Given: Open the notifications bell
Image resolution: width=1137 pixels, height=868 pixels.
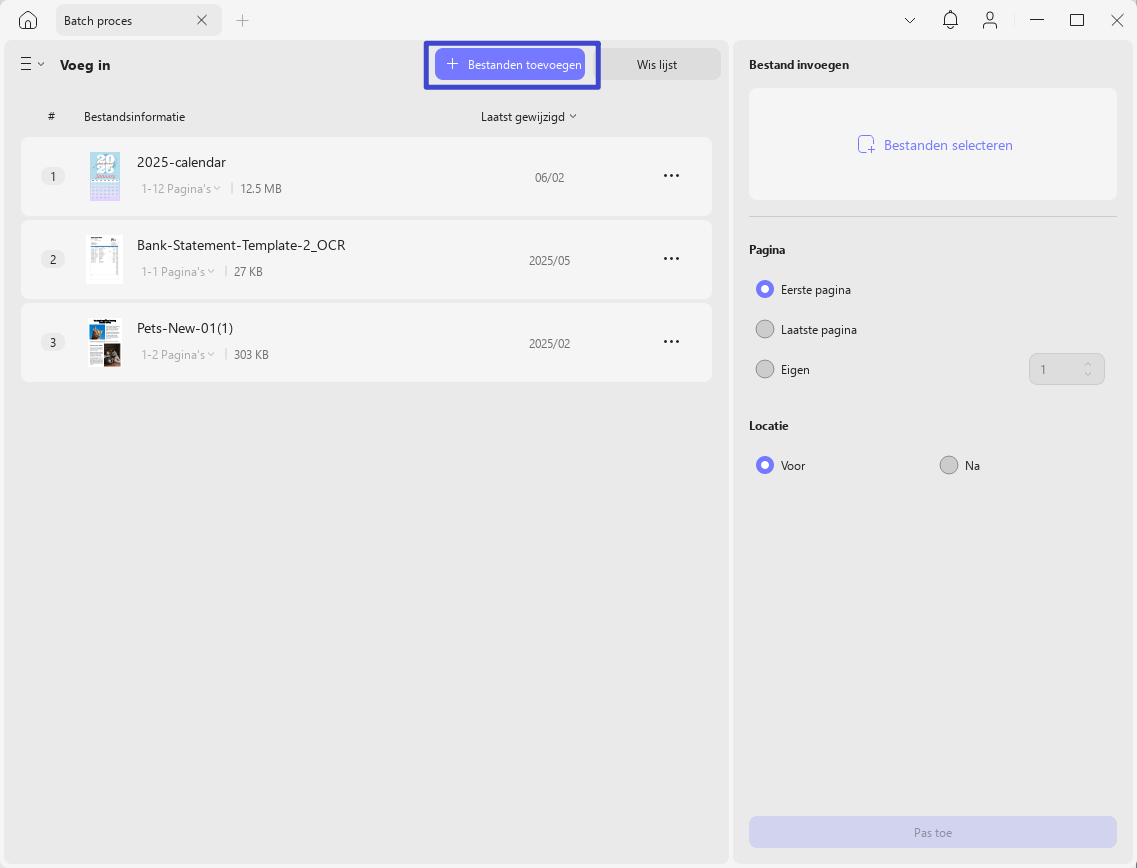Looking at the screenshot, I should (950, 20).
